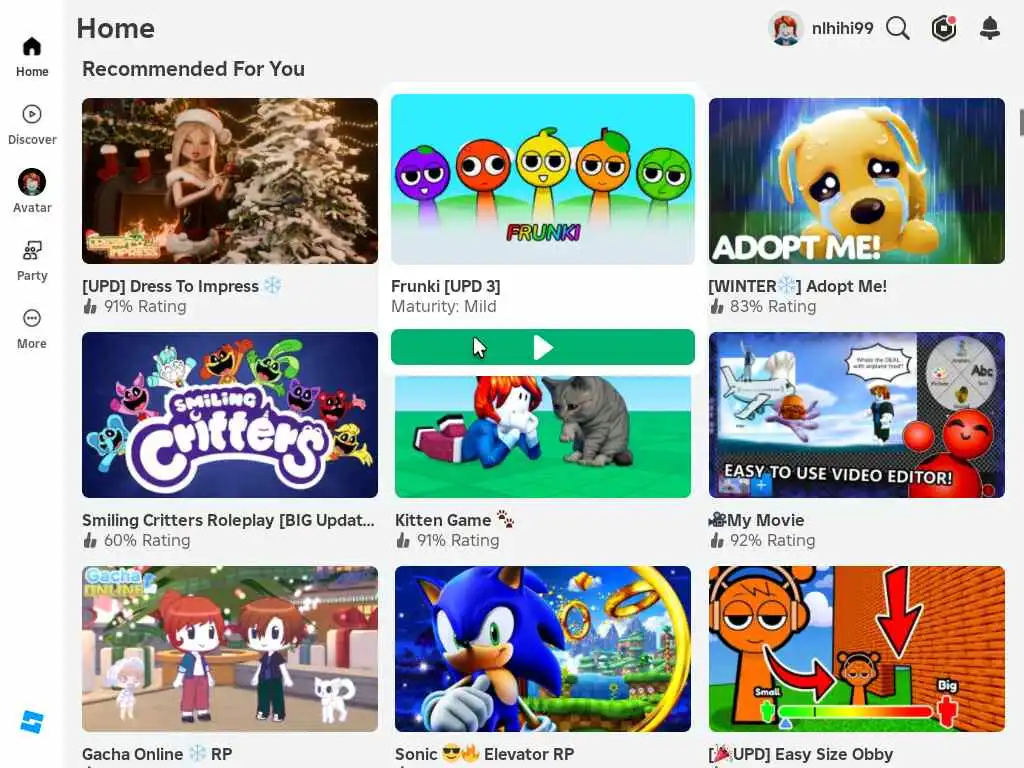Open the notifications bell icon

pos(990,28)
